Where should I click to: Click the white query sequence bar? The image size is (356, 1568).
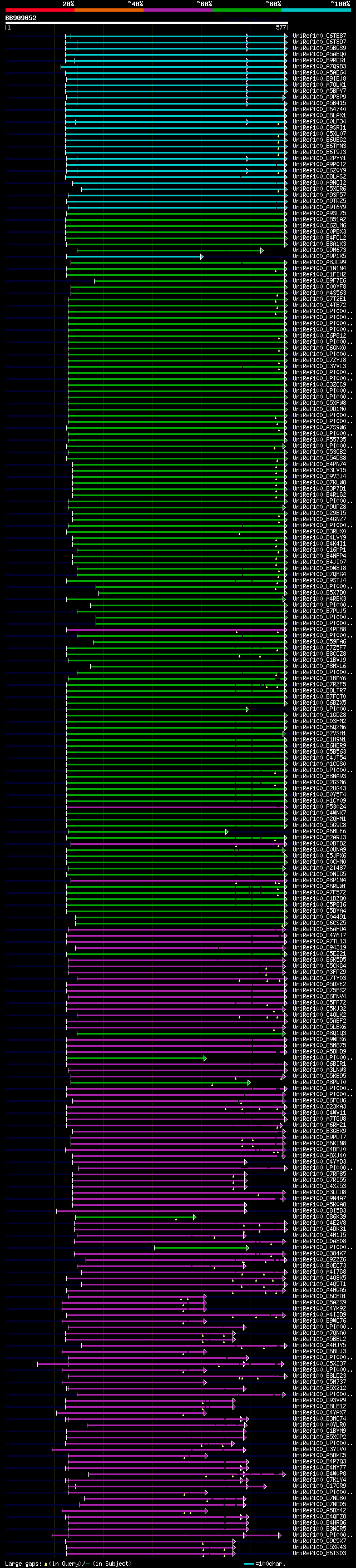[146, 22]
